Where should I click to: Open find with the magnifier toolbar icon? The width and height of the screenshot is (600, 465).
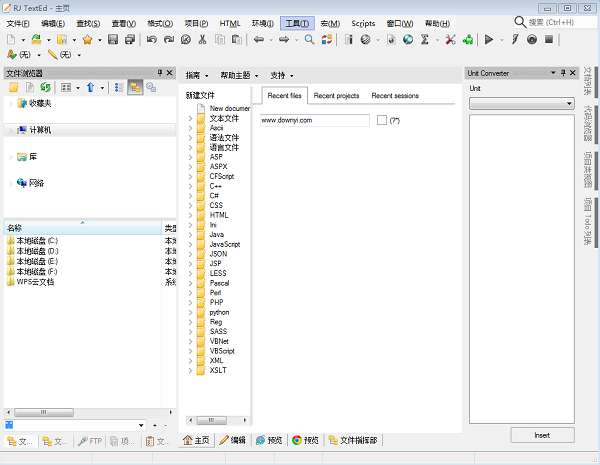[309, 39]
